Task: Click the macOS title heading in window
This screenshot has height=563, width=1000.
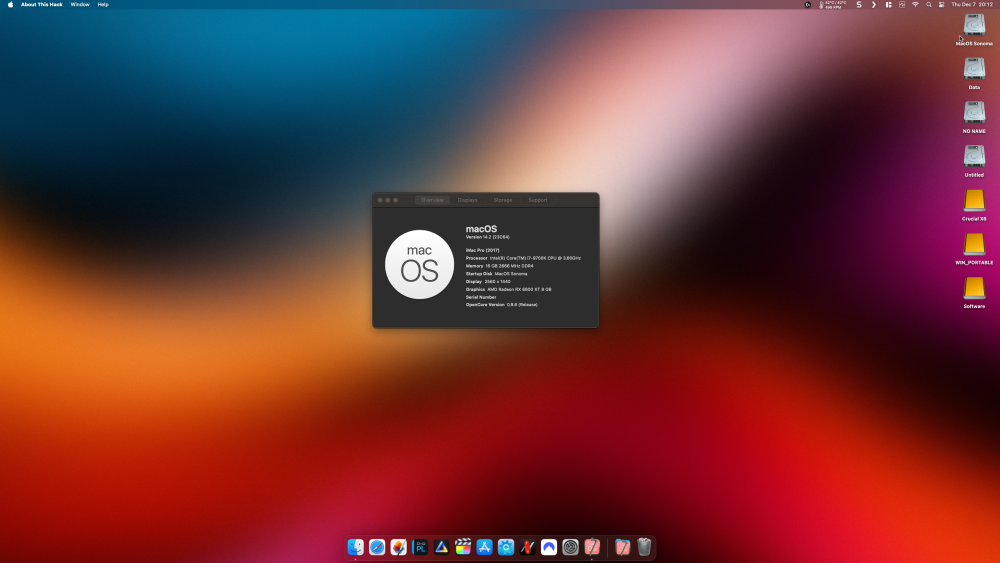Action: [481, 229]
